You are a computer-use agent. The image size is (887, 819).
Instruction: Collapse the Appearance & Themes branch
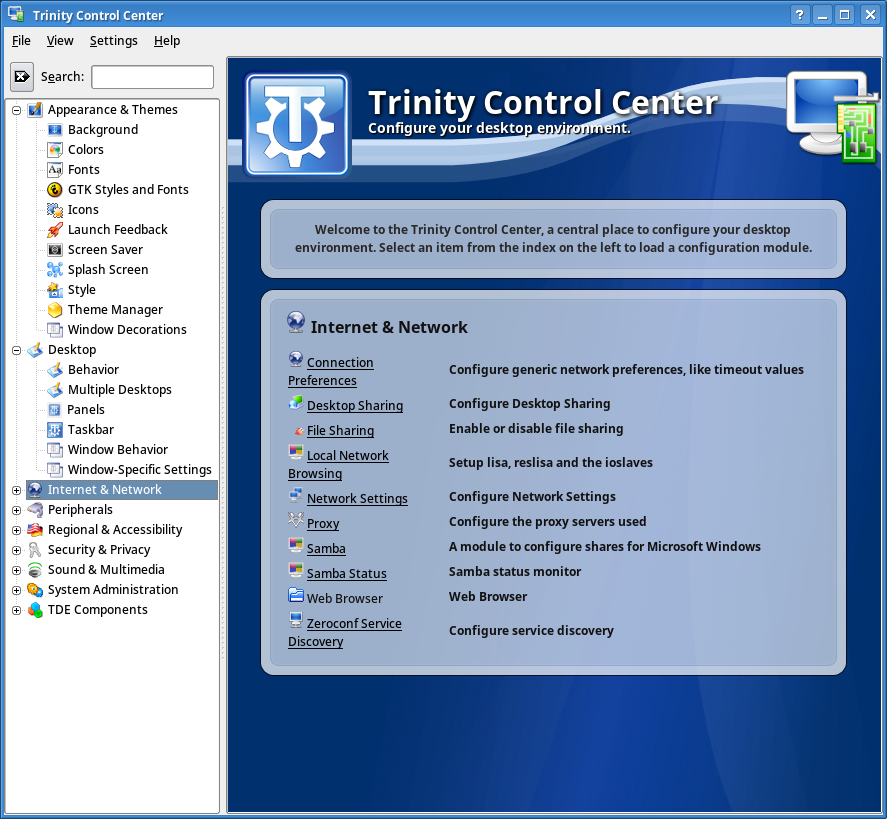click(x=16, y=110)
